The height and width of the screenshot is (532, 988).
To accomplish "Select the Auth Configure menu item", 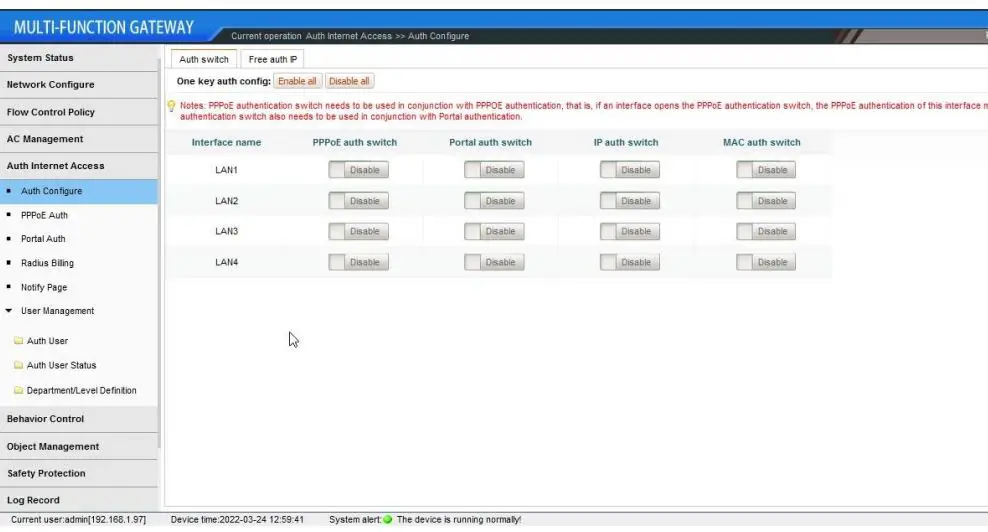I will (79, 191).
